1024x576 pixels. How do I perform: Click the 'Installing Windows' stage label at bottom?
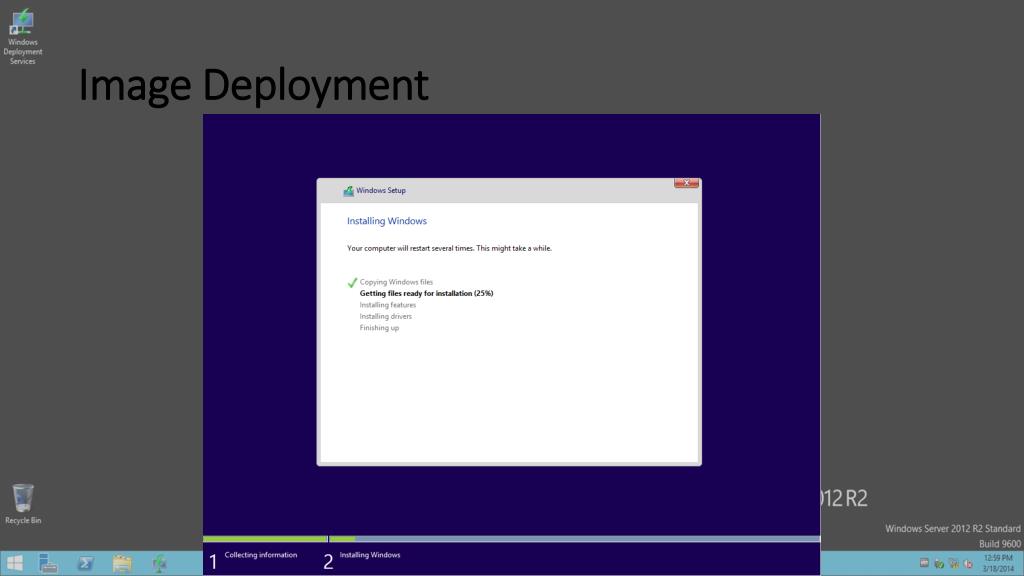pyautogui.click(x=370, y=554)
